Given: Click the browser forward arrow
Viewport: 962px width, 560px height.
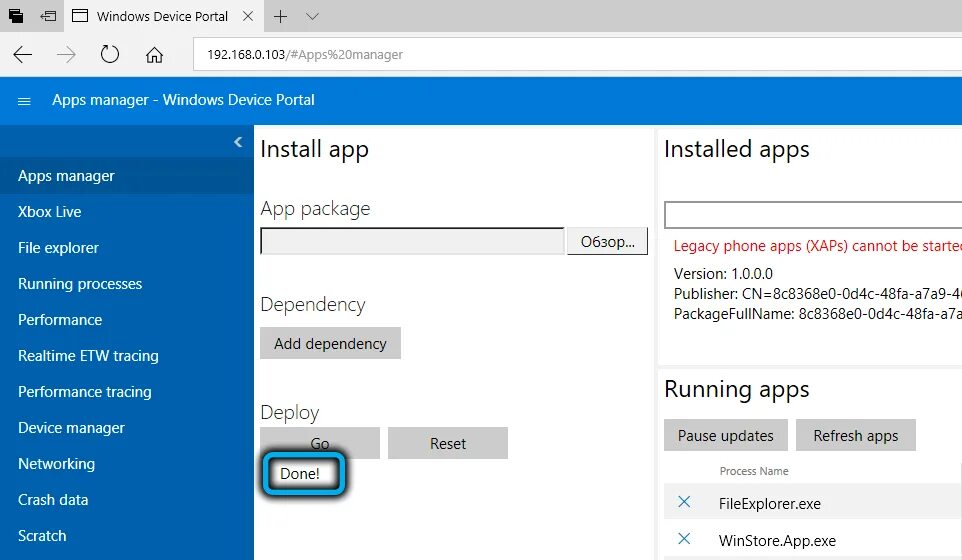Looking at the screenshot, I should (x=66, y=55).
